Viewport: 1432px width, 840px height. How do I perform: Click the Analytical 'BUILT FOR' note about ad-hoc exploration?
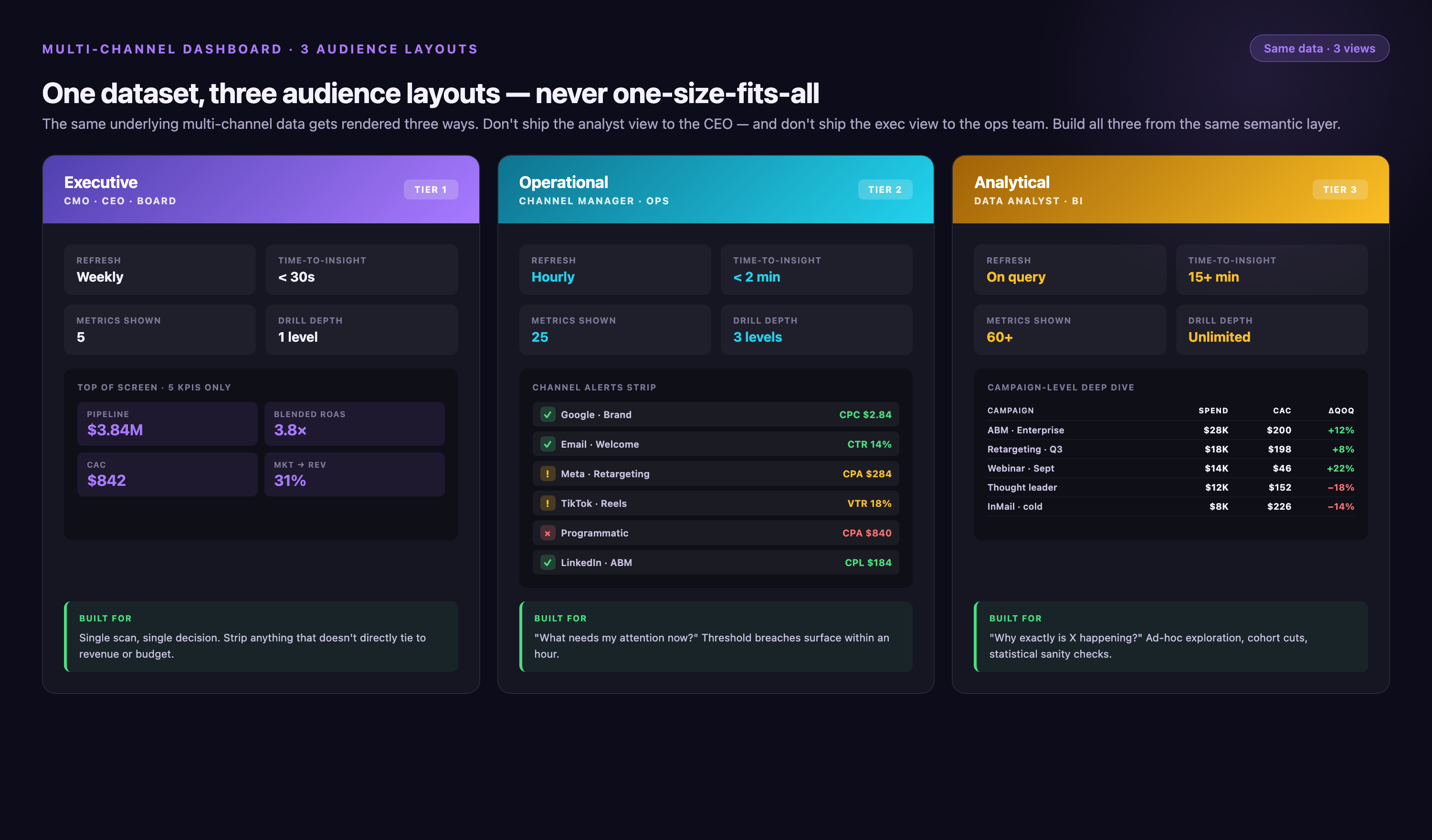tap(1170, 637)
